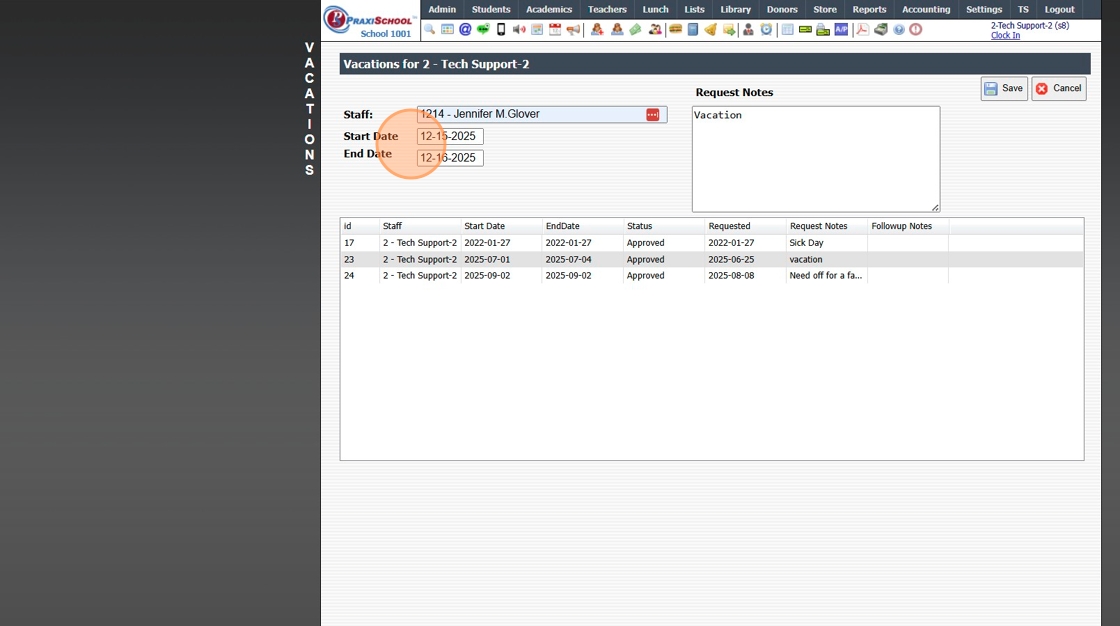Click in the Request Notes text area
This screenshot has width=1120, height=626.
point(815,160)
